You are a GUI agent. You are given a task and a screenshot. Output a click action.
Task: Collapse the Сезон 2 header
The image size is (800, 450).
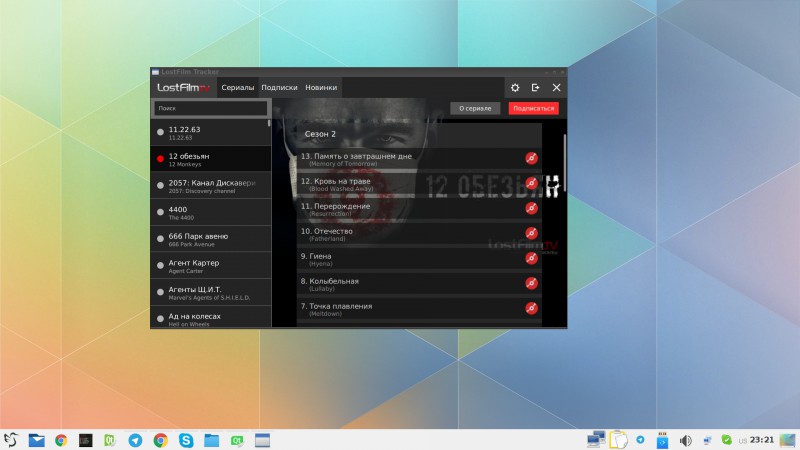(419, 134)
